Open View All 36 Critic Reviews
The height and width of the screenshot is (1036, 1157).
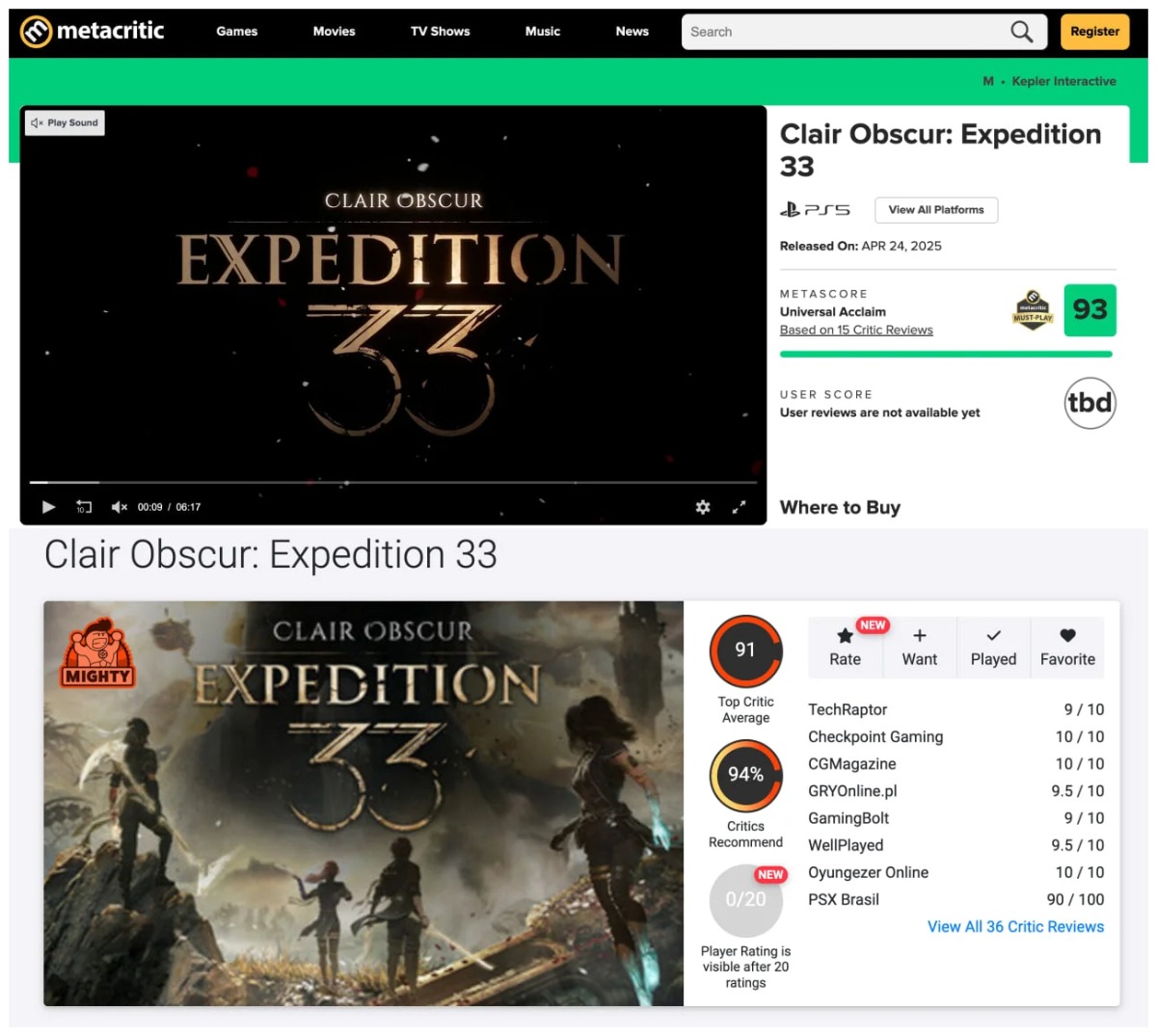click(1015, 926)
